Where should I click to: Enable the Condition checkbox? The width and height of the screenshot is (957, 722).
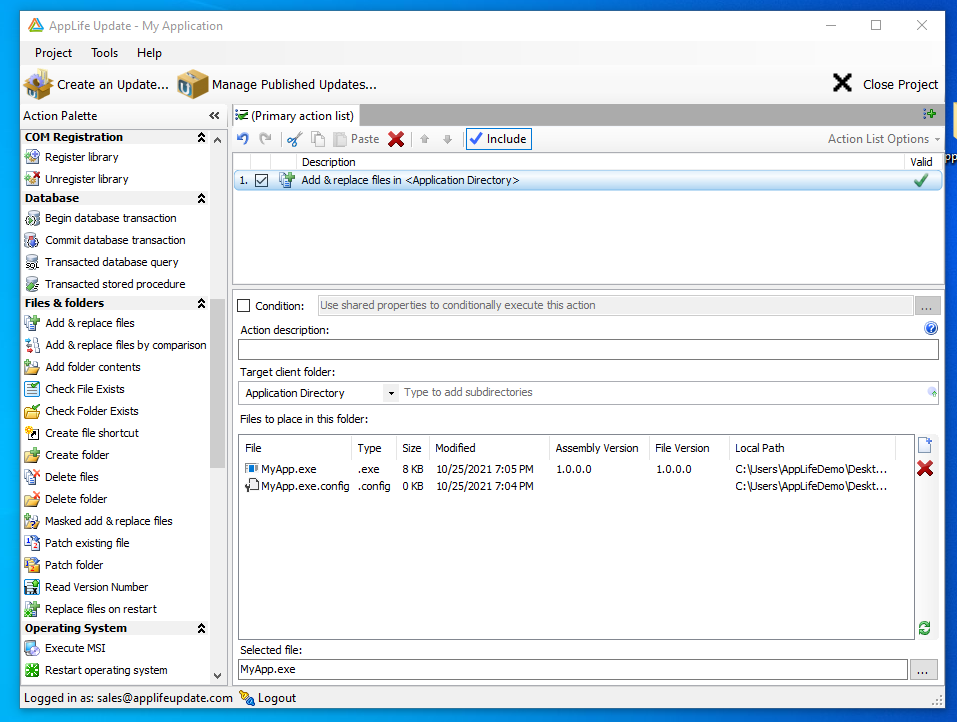[244, 305]
